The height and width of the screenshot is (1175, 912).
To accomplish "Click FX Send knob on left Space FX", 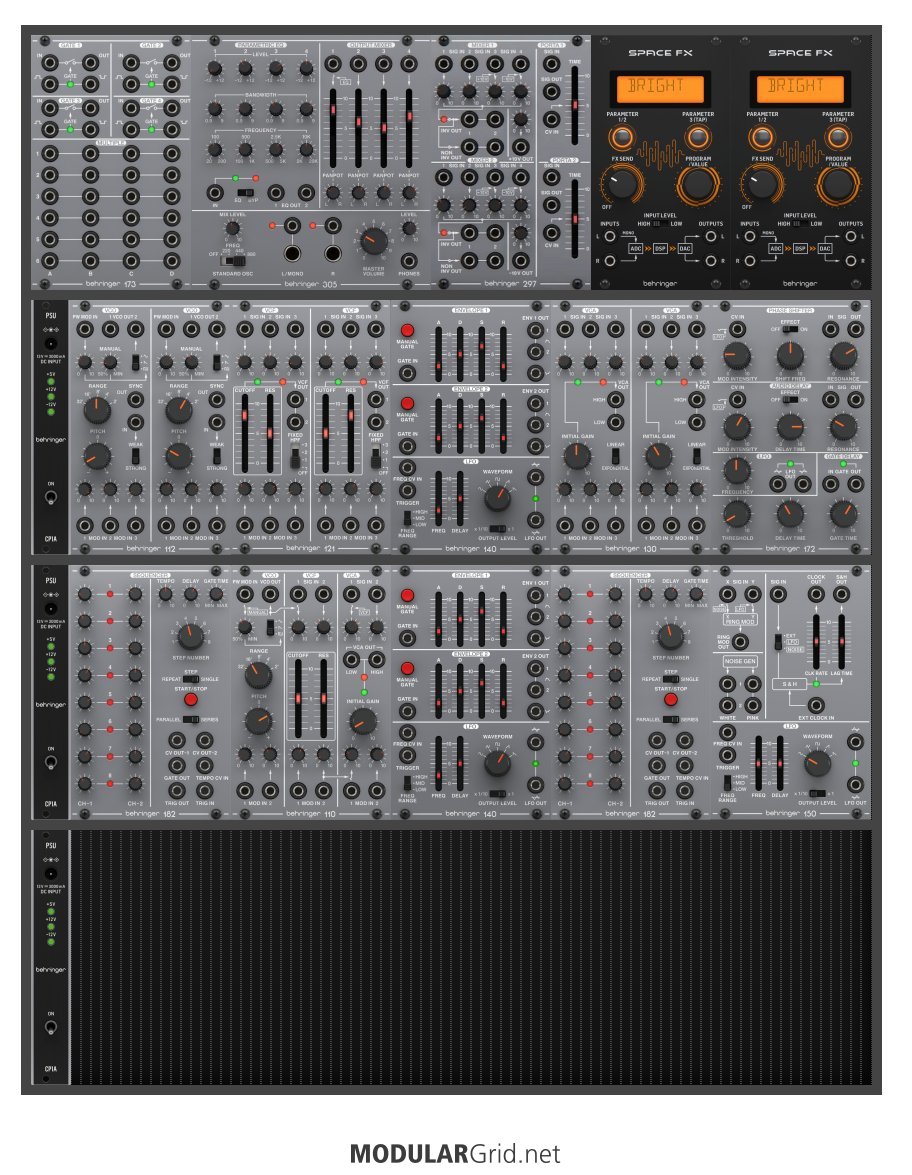I will (x=621, y=183).
